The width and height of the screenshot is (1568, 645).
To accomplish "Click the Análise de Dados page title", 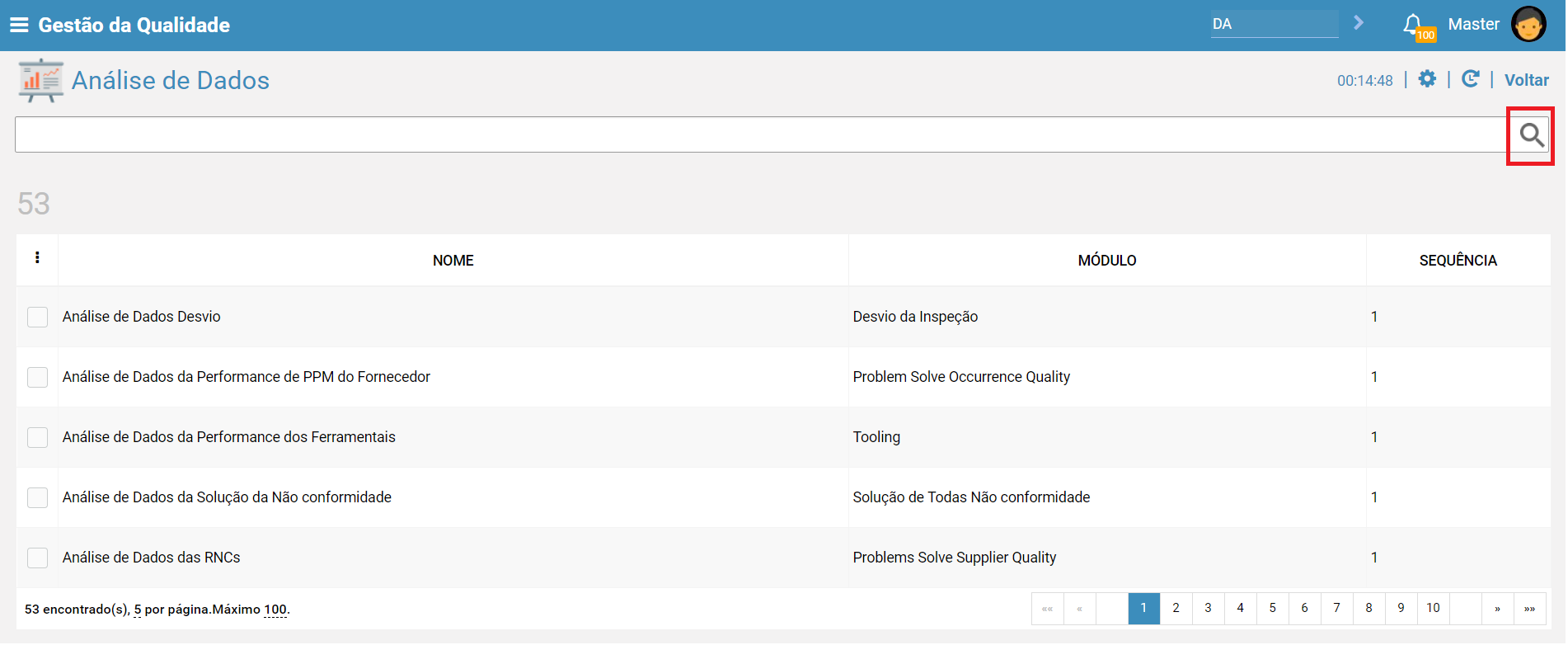I will coord(171,80).
